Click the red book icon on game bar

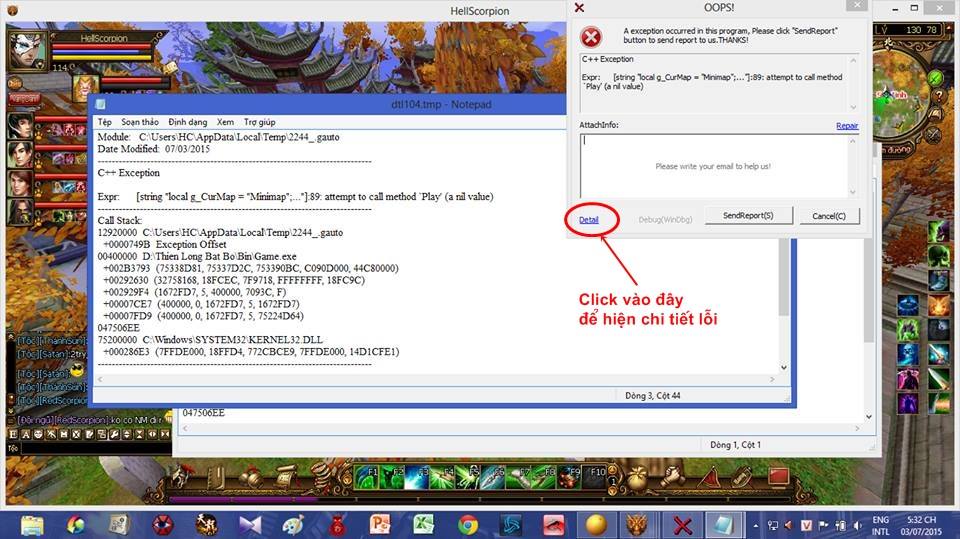click(x=778, y=476)
